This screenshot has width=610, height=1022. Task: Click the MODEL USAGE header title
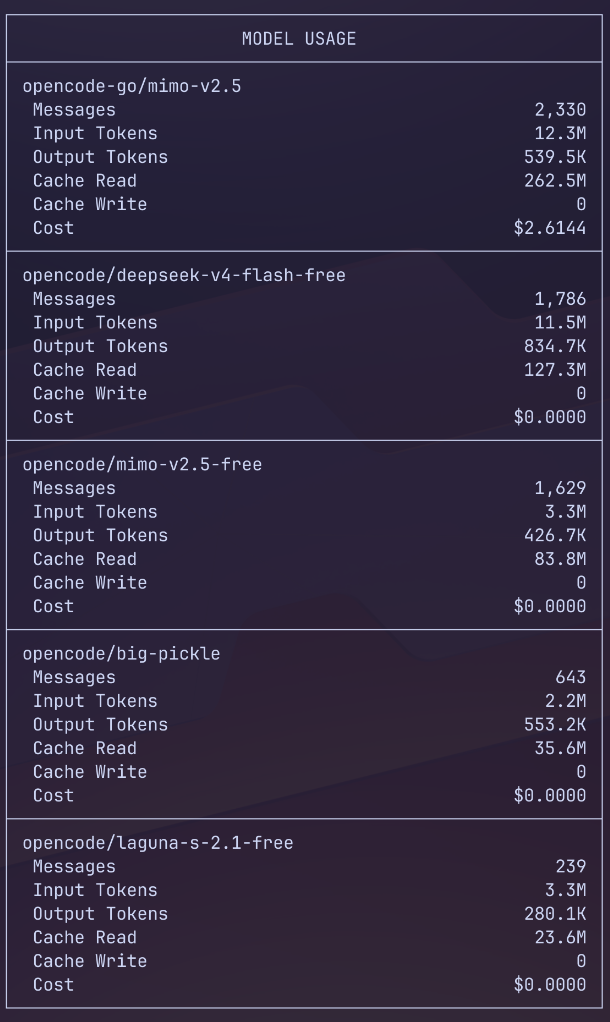tap(299, 39)
